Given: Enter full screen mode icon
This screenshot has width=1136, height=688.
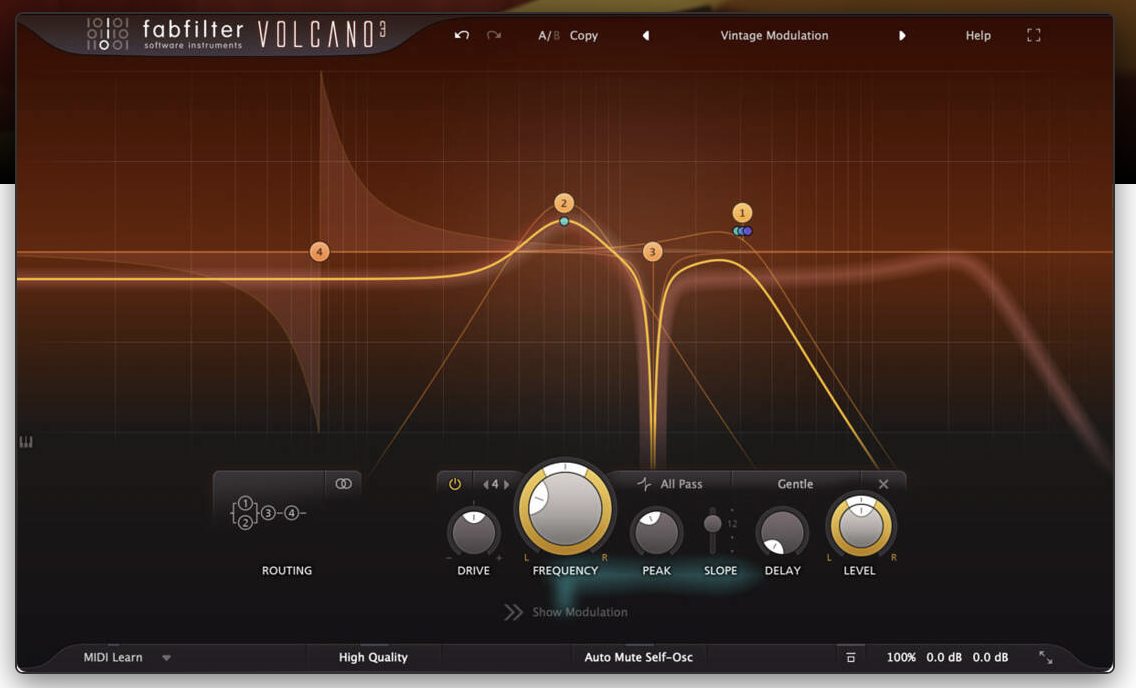Looking at the screenshot, I should 1034,35.
